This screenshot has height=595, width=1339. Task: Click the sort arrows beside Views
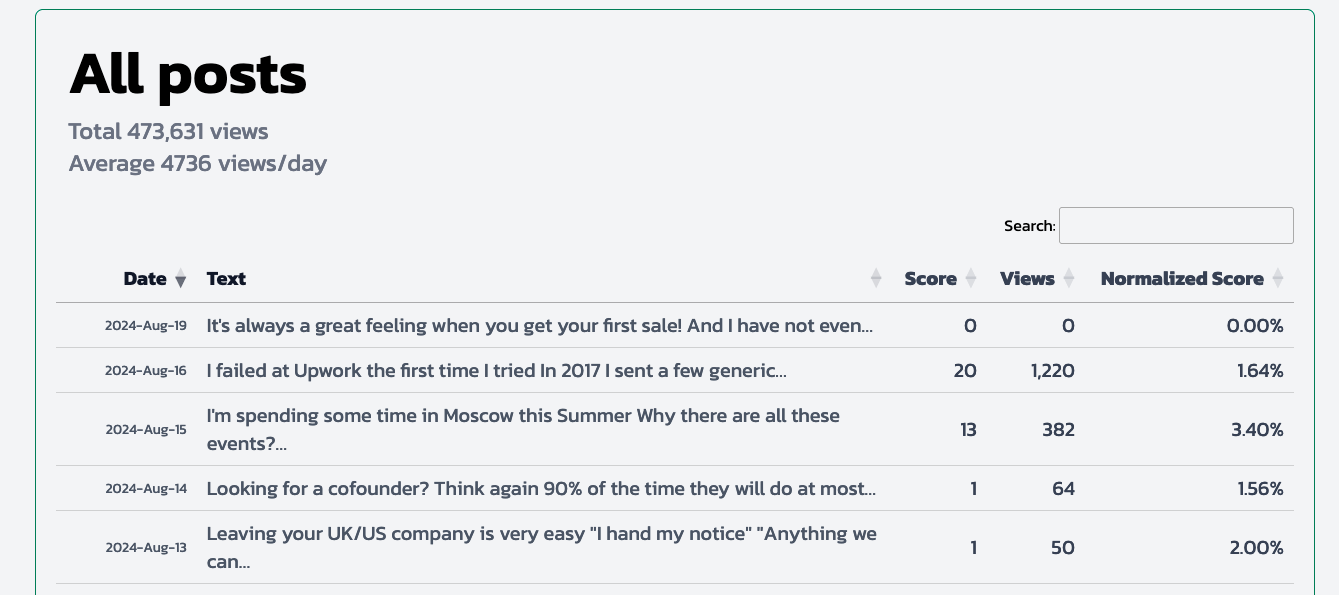point(1068,279)
